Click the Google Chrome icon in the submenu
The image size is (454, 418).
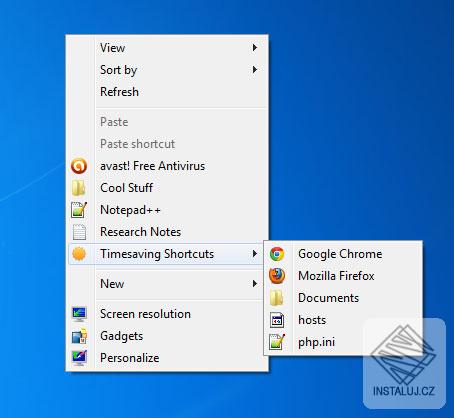(277, 254)
